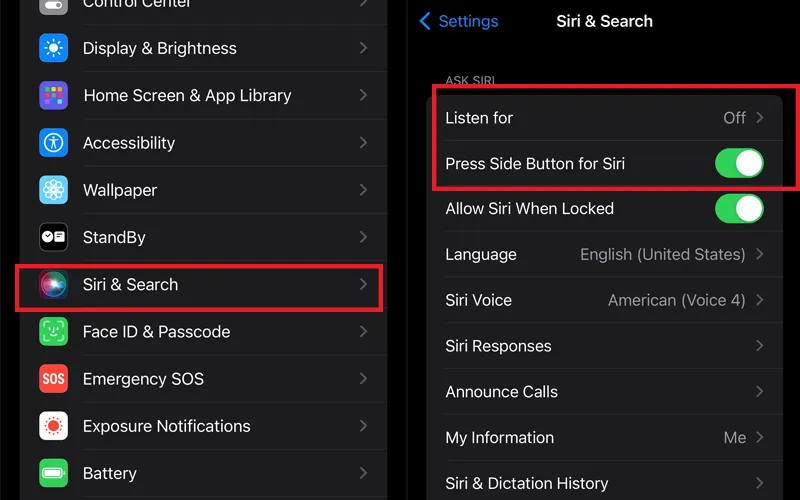Open My Information set to Me

pos(605,437)
